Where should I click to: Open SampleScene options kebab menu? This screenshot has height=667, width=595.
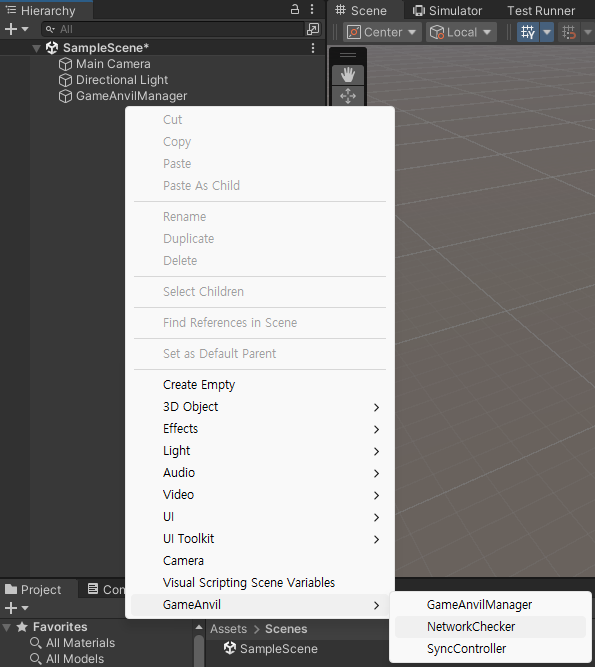click(x=313, y=48)
